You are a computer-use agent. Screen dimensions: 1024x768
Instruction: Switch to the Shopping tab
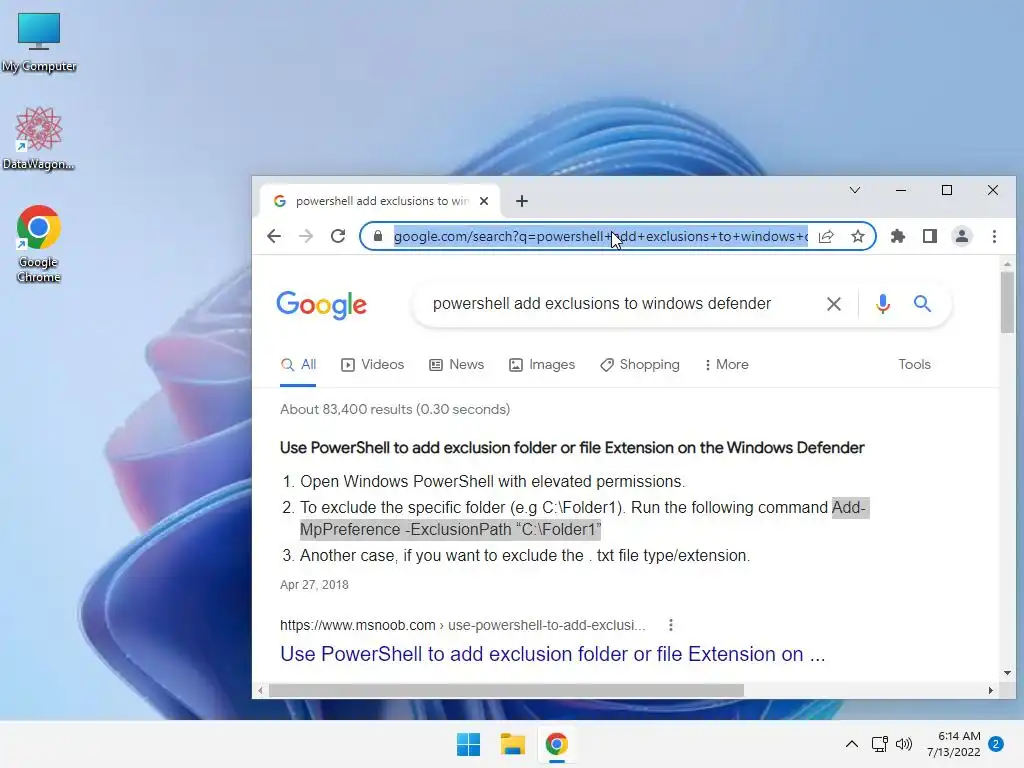click(640, 364)
